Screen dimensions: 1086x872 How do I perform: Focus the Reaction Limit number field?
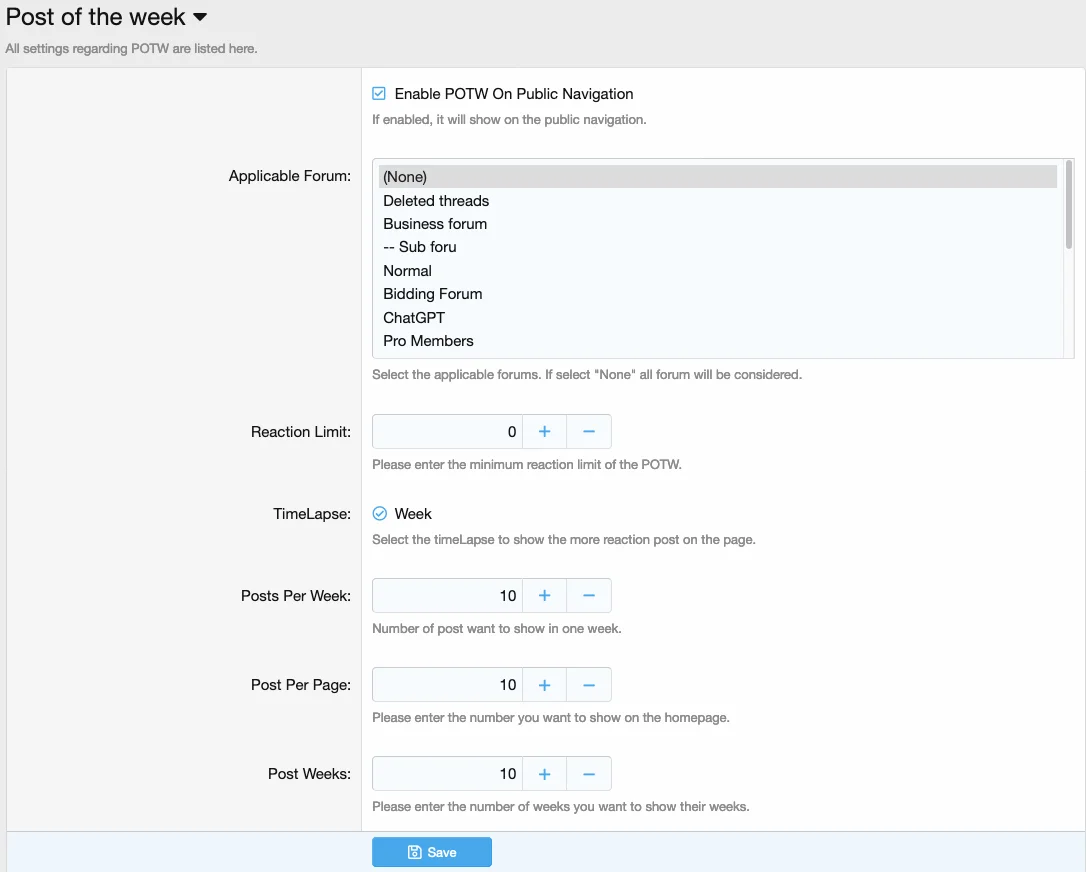pos(447,432)
